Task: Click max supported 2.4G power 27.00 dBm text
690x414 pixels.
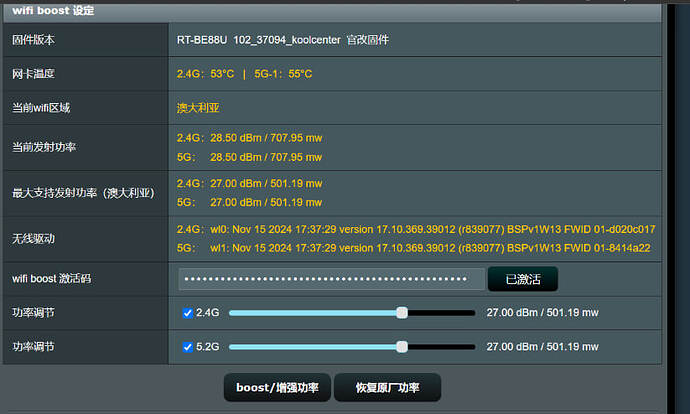Action: [x=266, y=183]
